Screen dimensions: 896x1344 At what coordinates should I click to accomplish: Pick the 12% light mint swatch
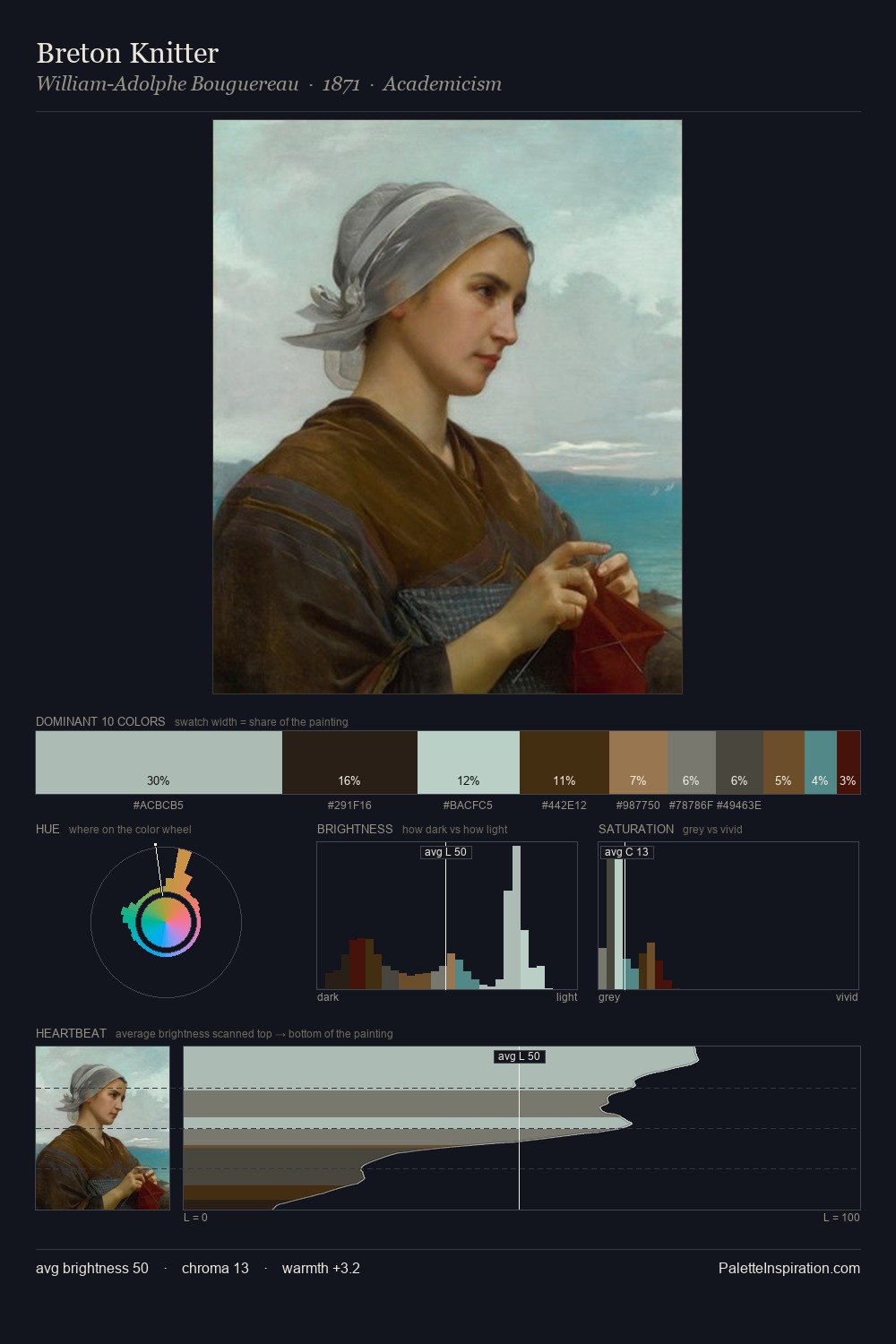pyautogui.click(x=469, y=762)
